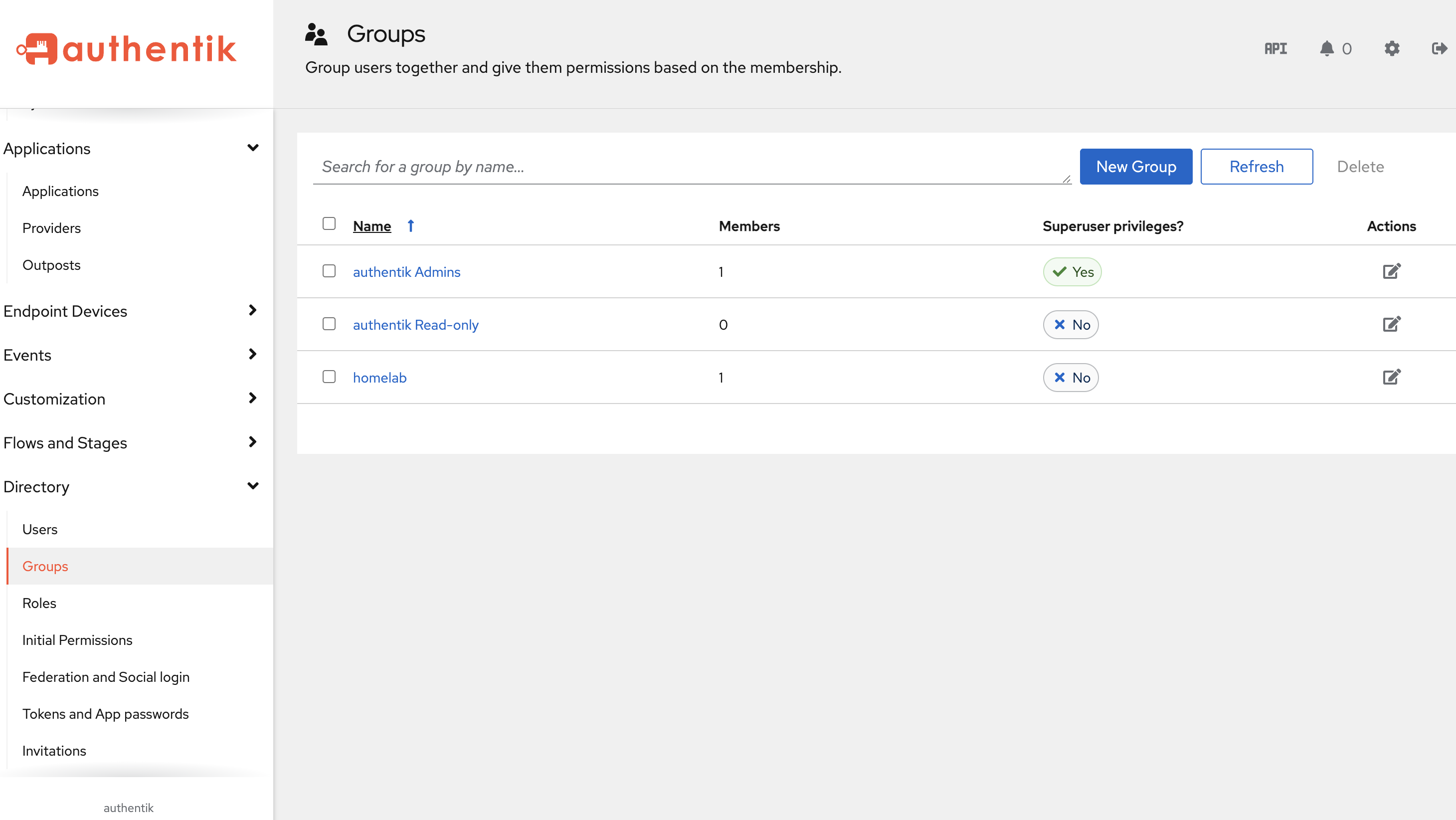Image resolution: width=1456 pixels, height=820 pixels.
Task: Open the authentik Read-only group link
Action: [x=415, y=325]
